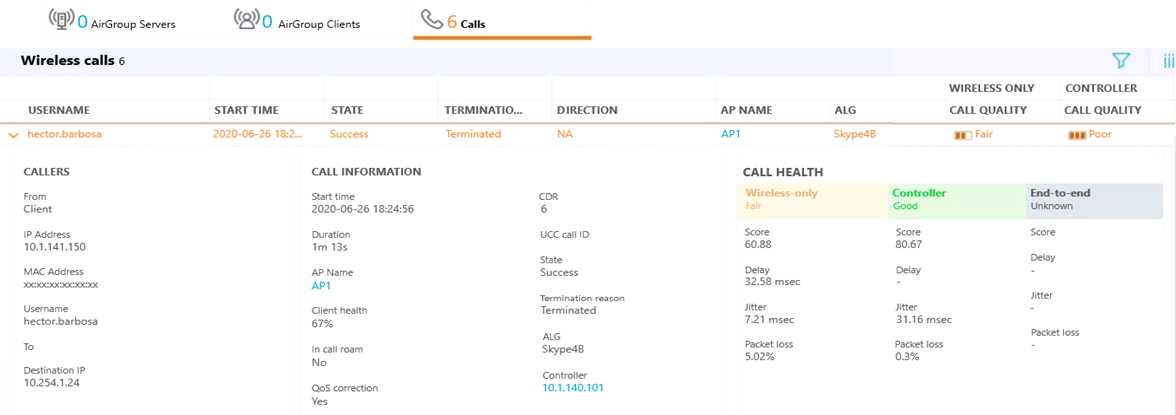1176x415 pixels.
Task: Click the Poor controller call quality icon
Action: [x=1077, y=134]
